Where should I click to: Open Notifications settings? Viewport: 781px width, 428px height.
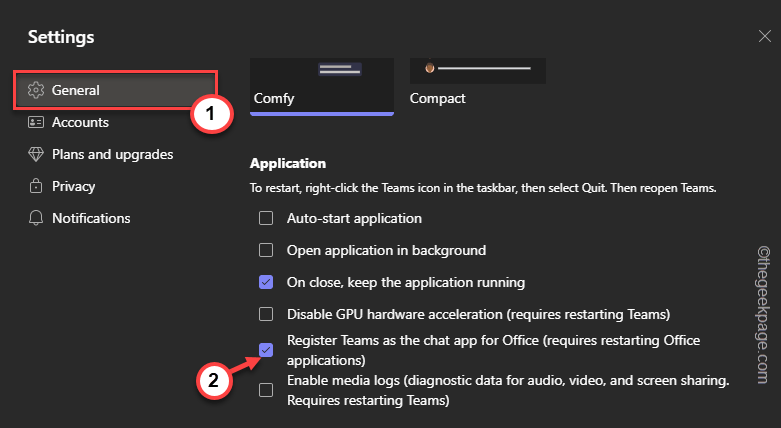tap(91, 218)
